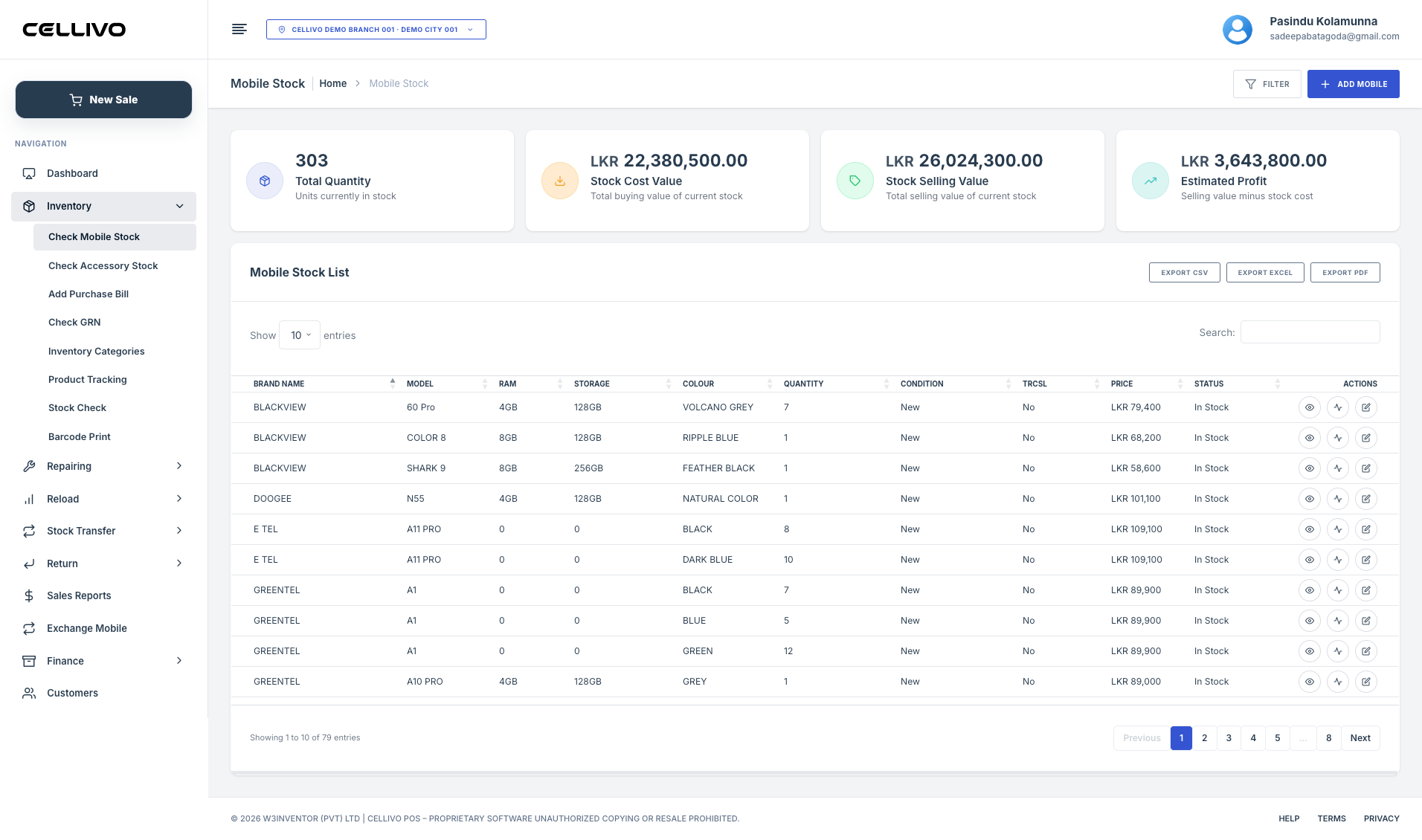This screenshot has width=1422, height=840.
Task: Open activity icon for BLACKVIEW COLOR 8
Action: (x=1338, y=438)
